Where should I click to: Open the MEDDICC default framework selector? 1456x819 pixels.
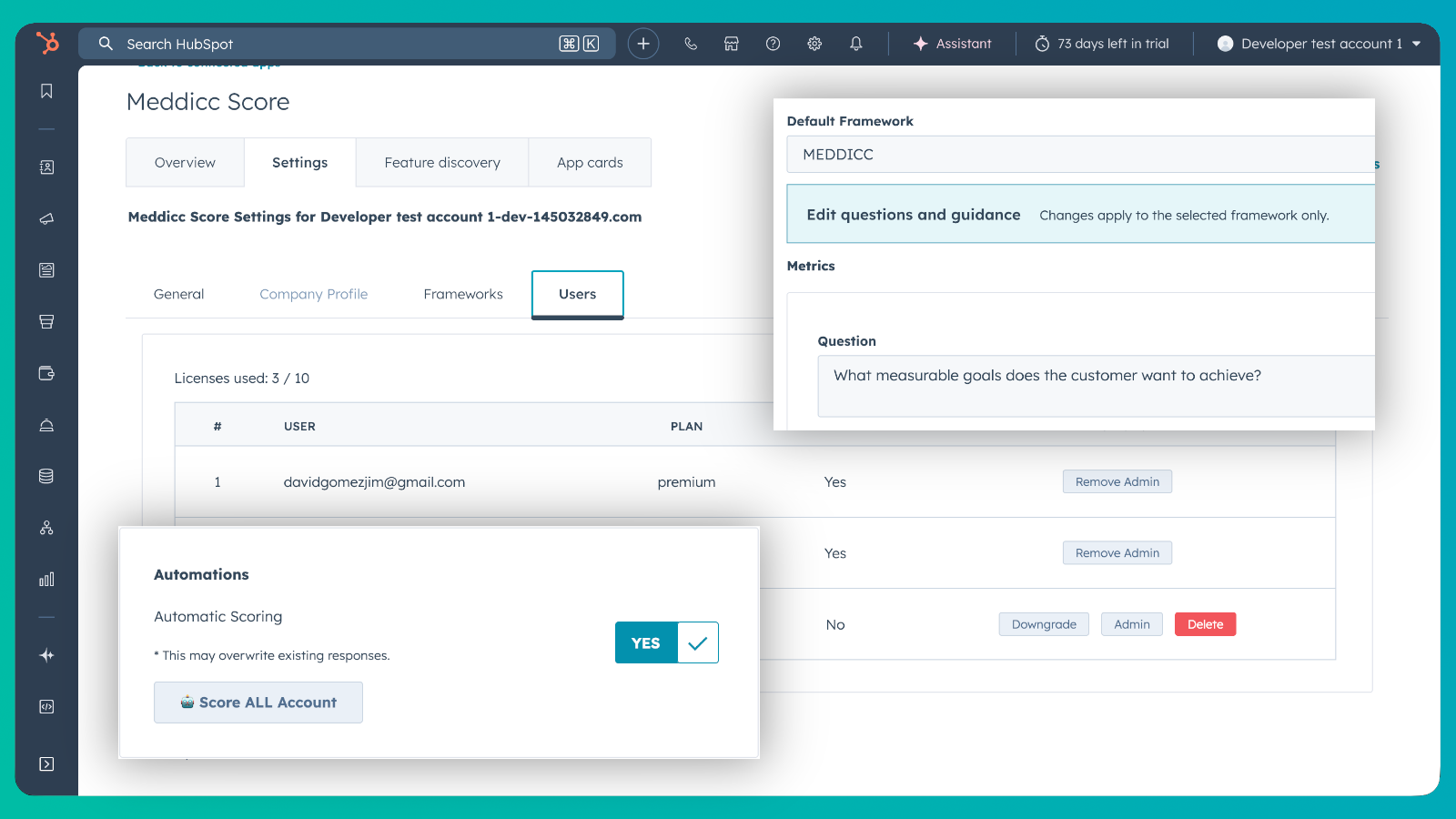1079,155
